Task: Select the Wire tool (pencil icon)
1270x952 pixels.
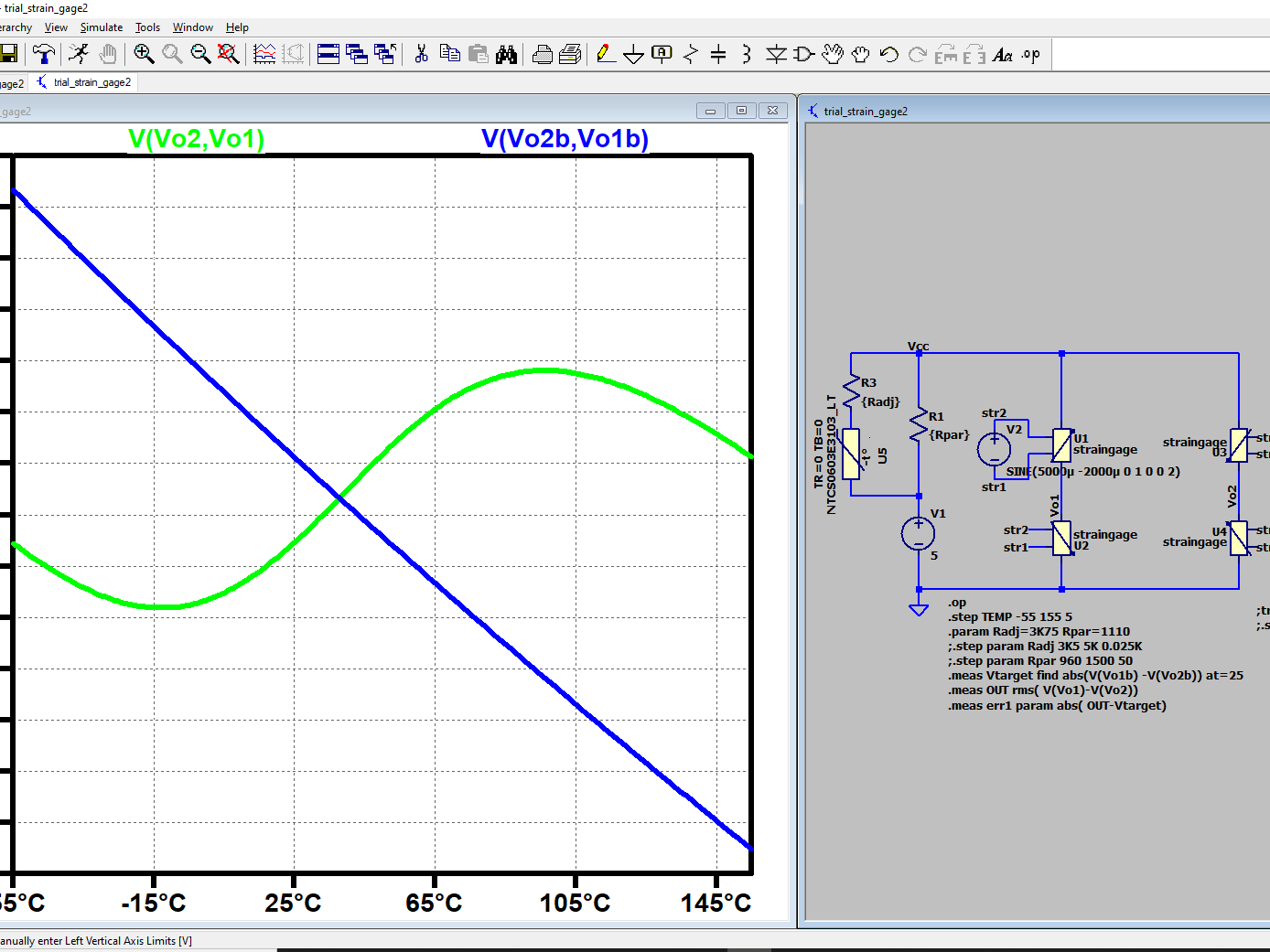Action: 606,55
